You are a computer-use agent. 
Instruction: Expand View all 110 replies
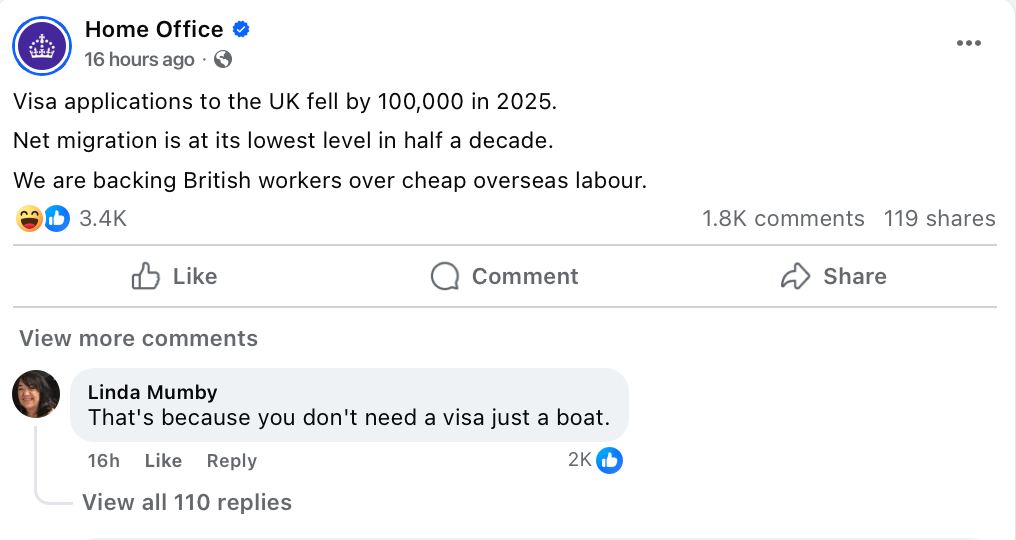click(187, 502)
